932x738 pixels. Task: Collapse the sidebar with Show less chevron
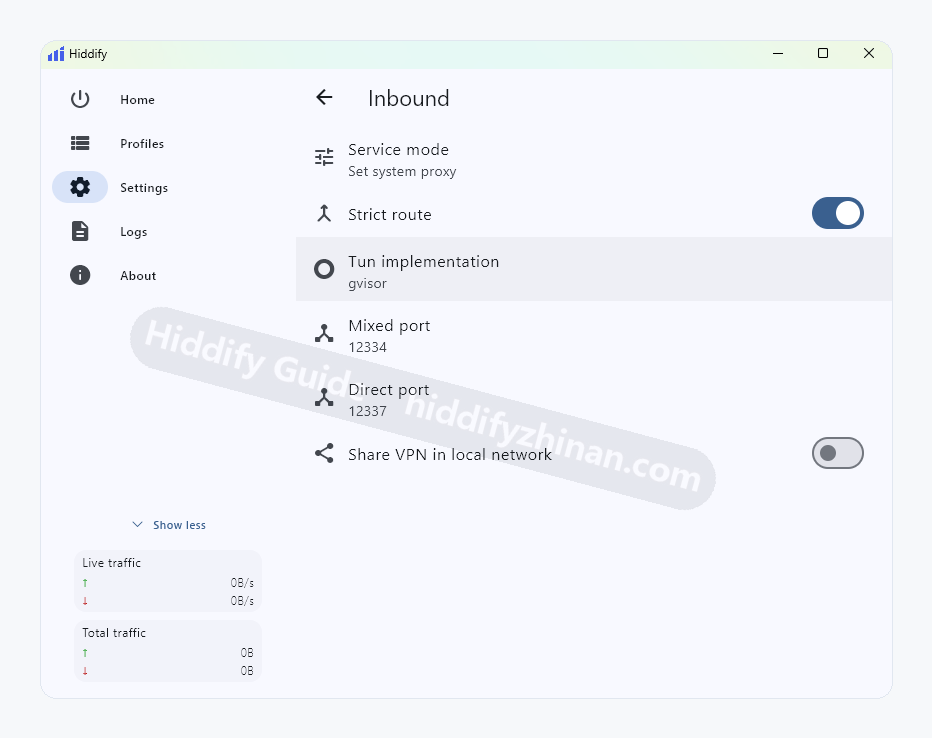pyautogui.click(x=137, y=525)
